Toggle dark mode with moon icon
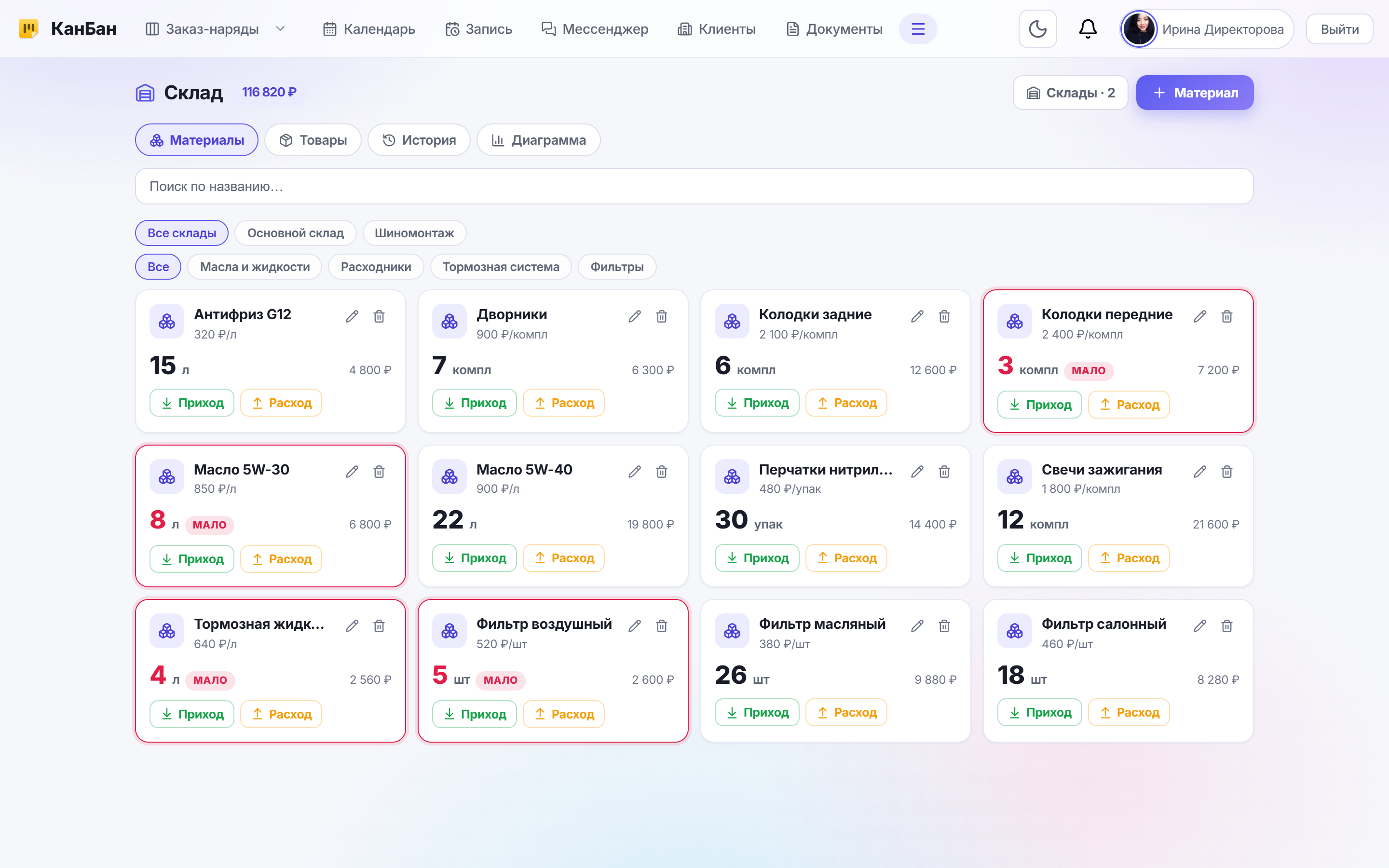This screenshot has width=1389, height=868. click(1037, 29)
